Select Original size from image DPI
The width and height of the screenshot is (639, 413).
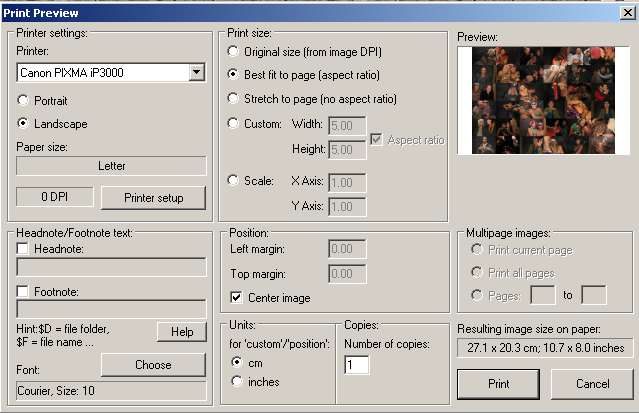(x=234, y=51)
